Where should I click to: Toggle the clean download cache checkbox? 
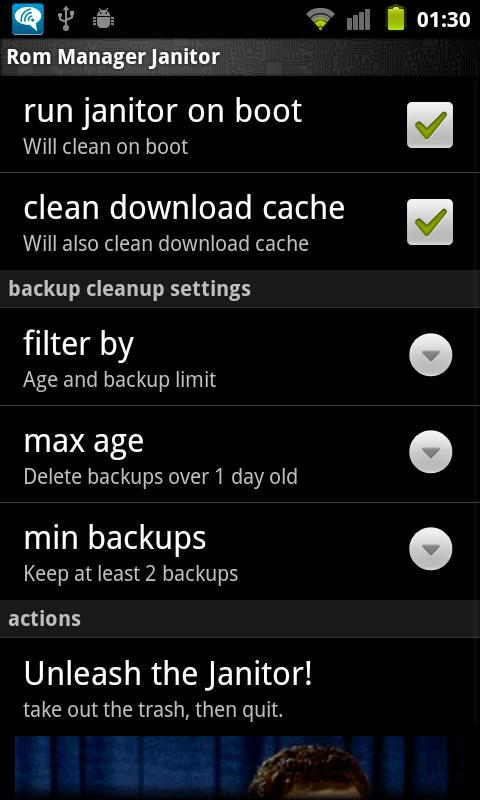click(x=430, y=222)
